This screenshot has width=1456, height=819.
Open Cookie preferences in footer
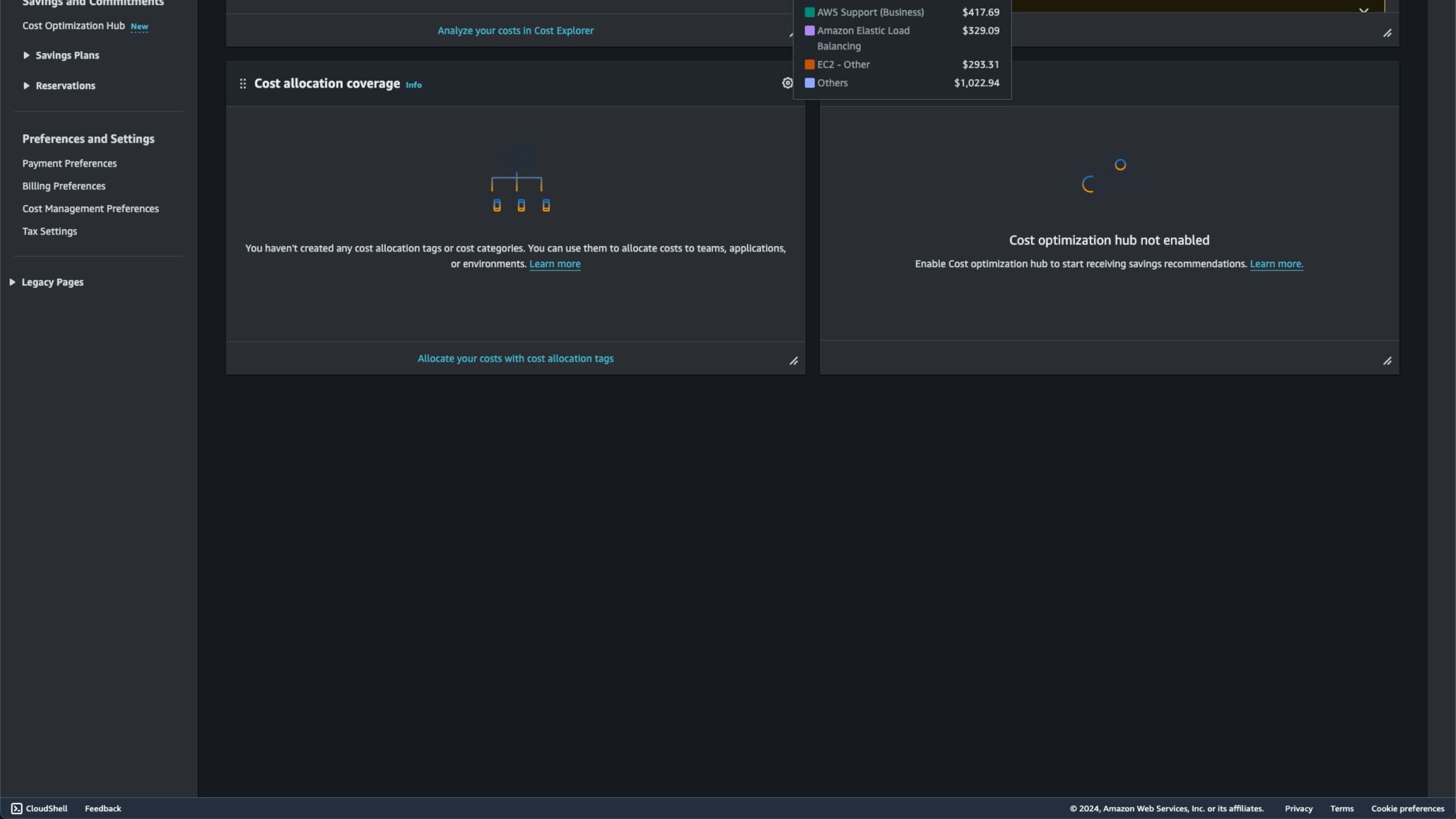click(x=1407, y=808)
